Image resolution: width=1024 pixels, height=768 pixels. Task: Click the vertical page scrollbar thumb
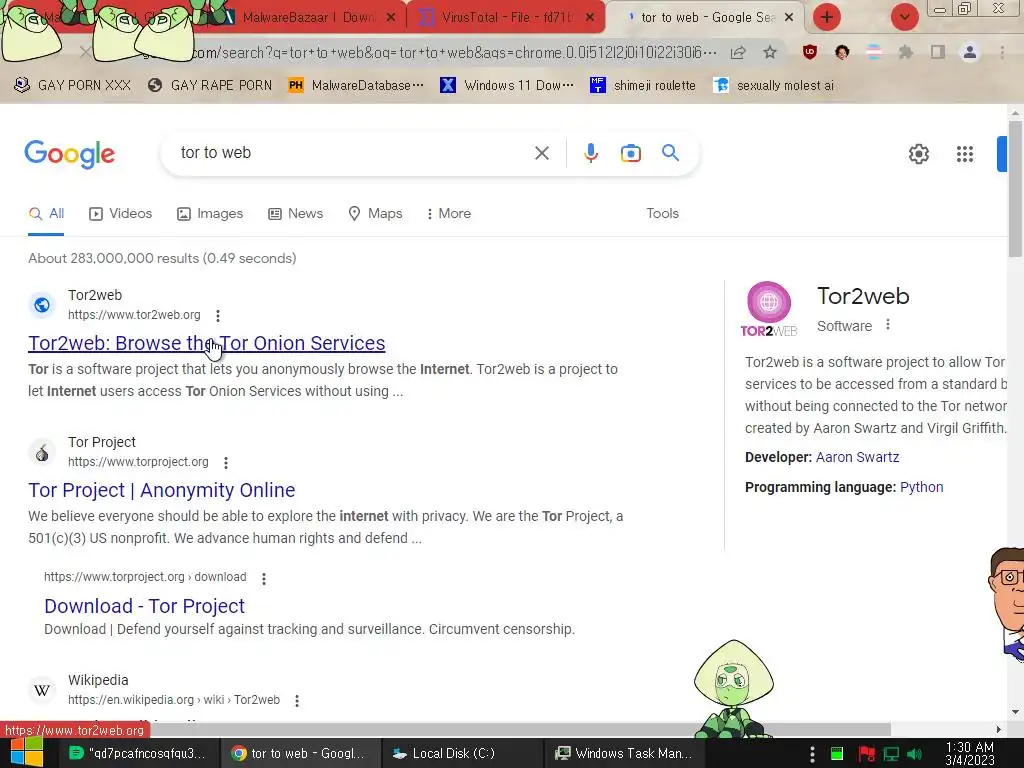coord(1015,189)
